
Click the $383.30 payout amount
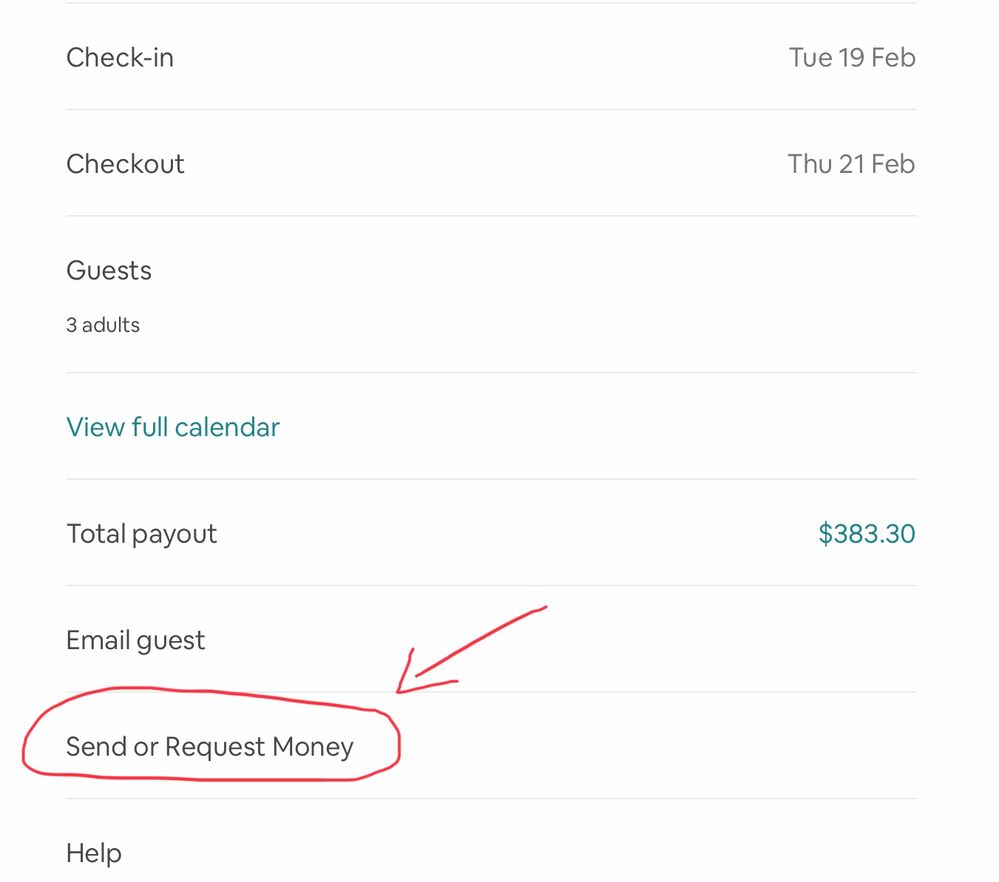pyautogui.click(x=866, y=533)
